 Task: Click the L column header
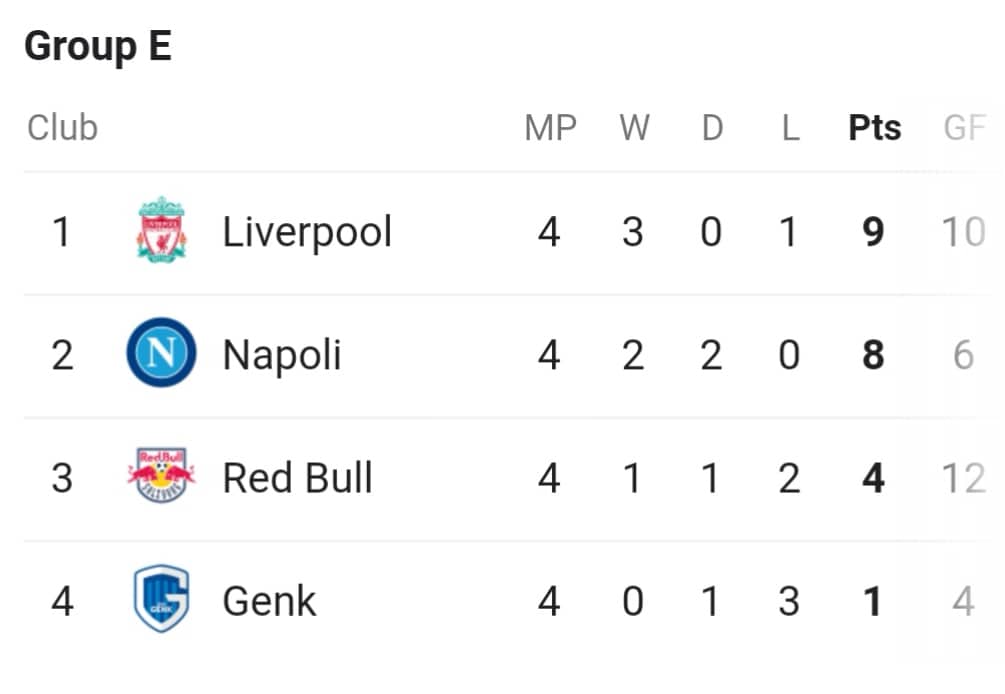[x=791, y=128]
